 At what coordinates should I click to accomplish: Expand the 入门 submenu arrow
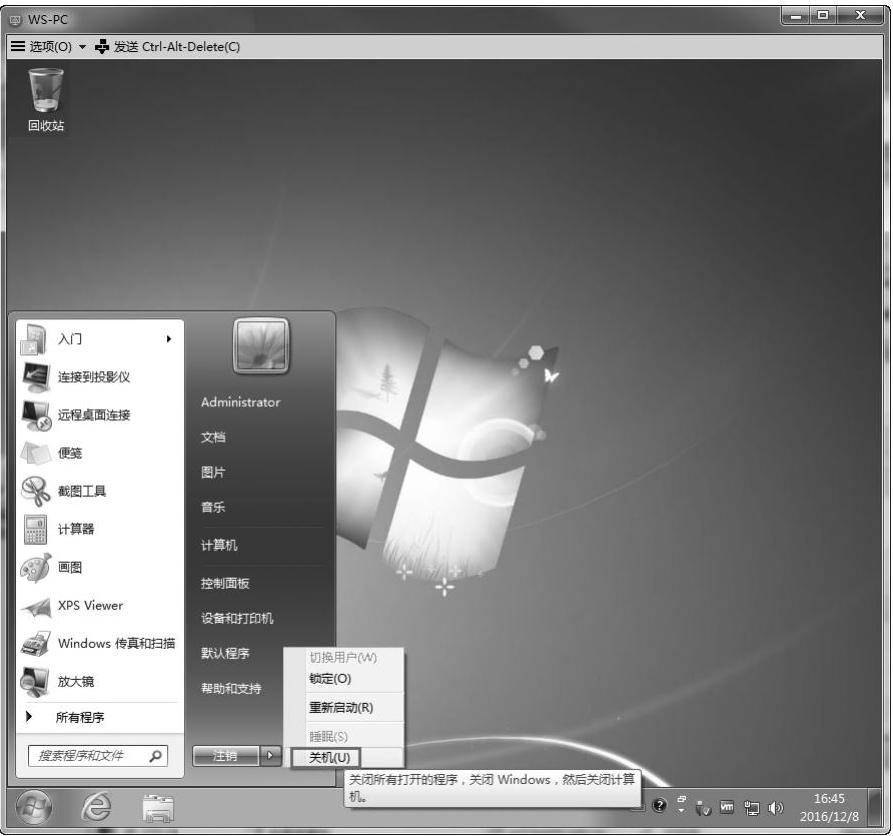(169, 339)
